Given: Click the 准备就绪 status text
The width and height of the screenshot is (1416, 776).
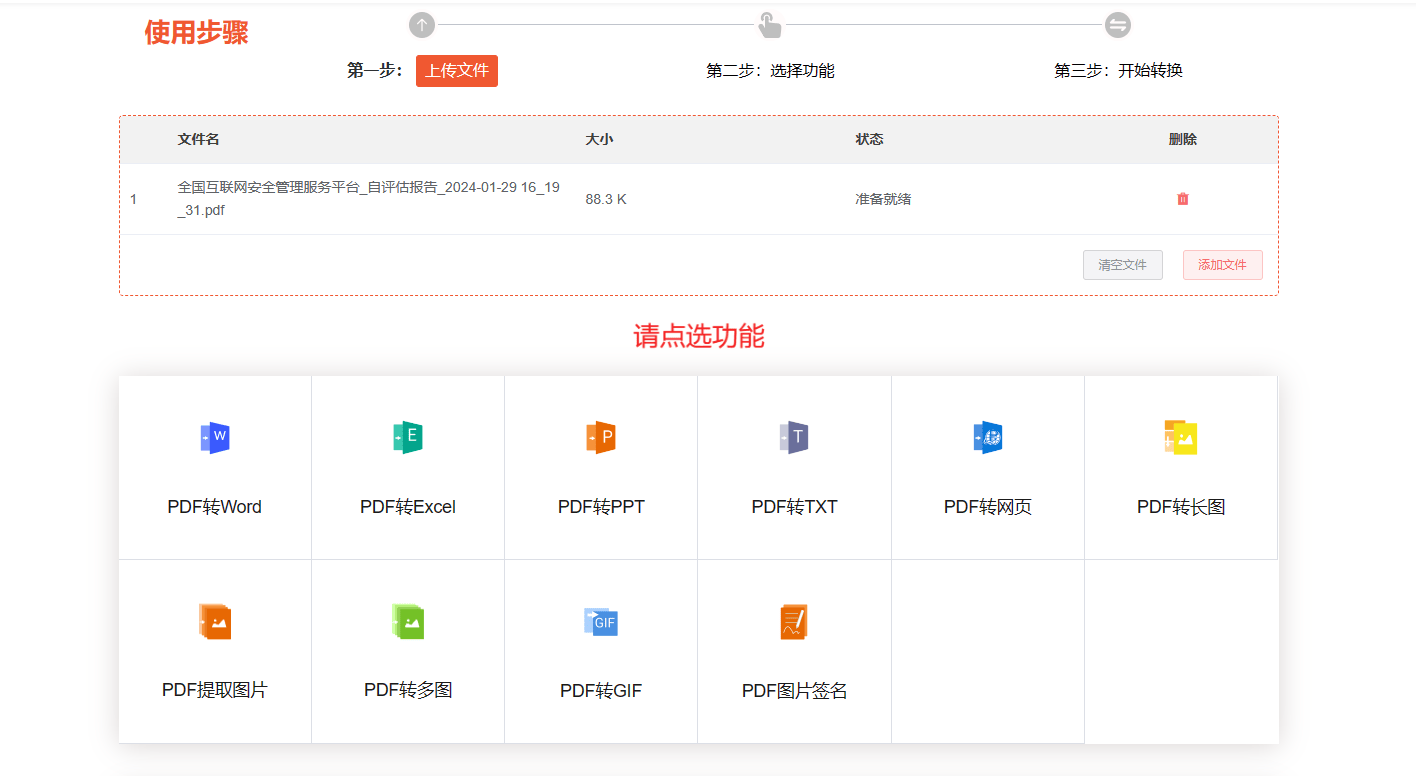Looking at the screenshot, I should pos(883,198).
